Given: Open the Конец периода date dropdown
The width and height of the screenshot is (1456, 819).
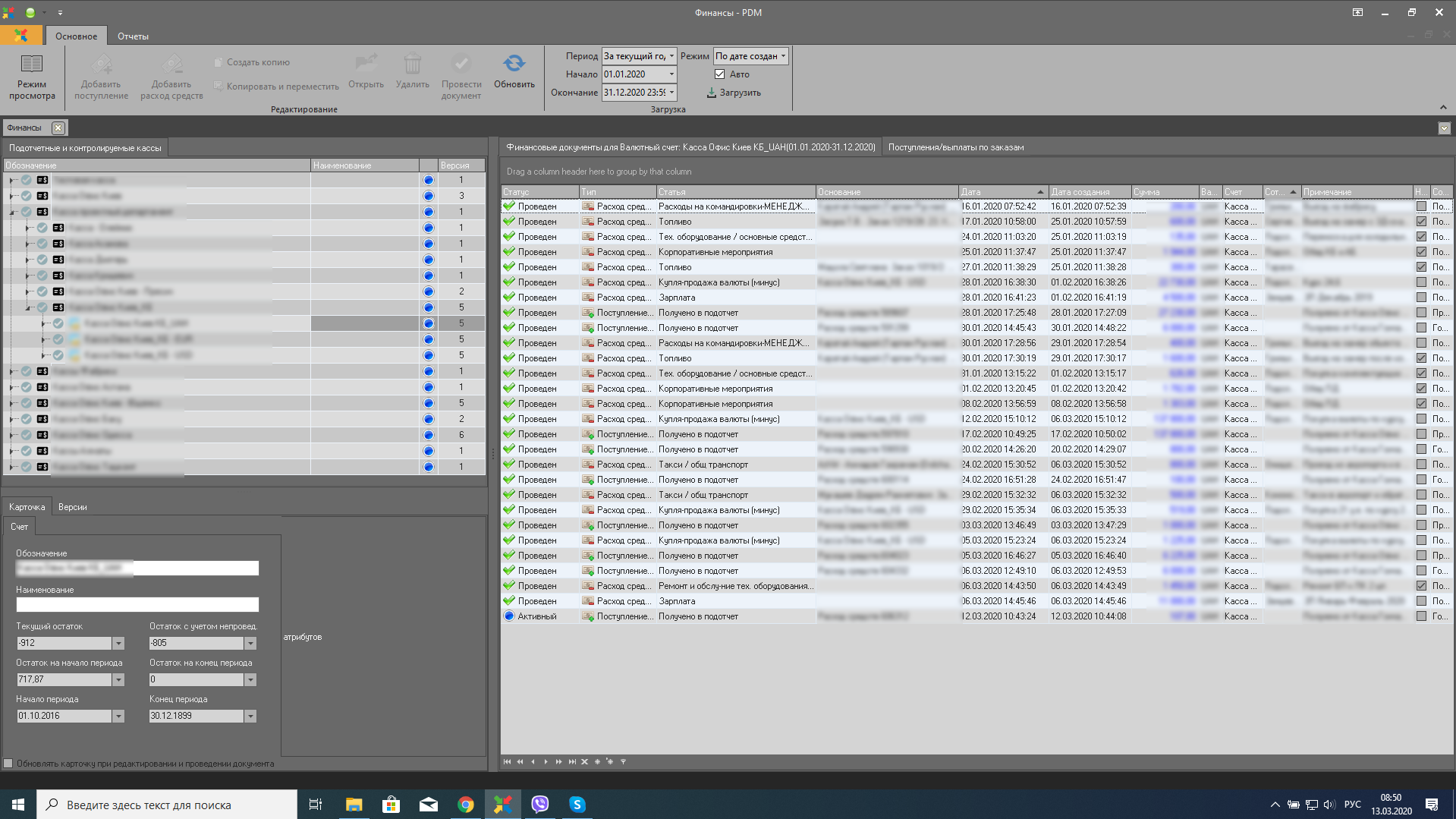Looking at the screenshot, I should click(x=250, y=716).
